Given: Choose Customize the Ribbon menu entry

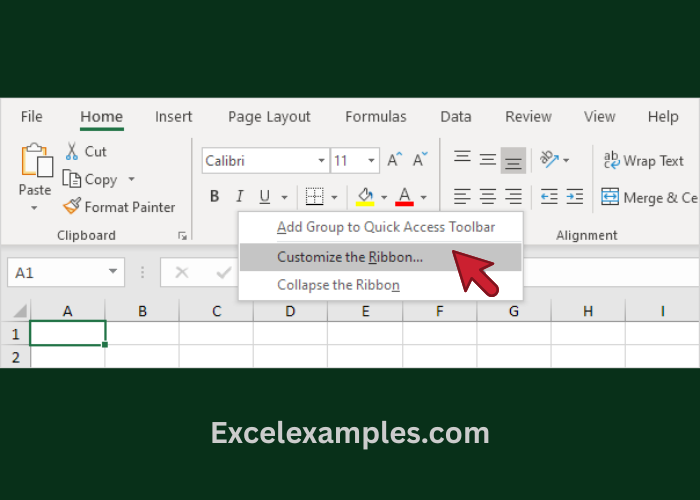Looking at the screenshot, I should [x=350, y=257].
